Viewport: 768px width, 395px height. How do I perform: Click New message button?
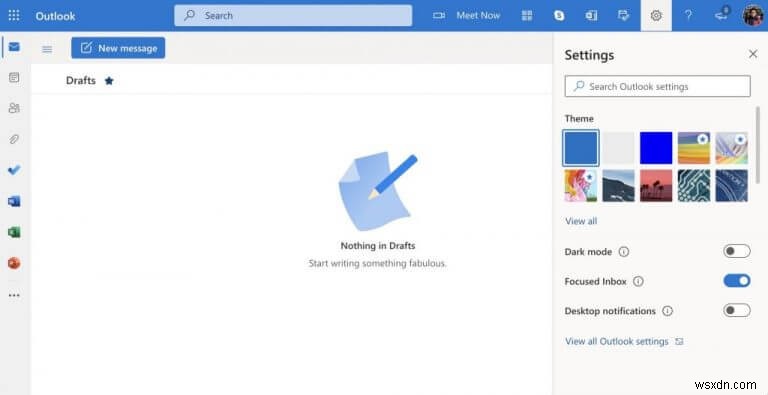[x=118, y=48]
